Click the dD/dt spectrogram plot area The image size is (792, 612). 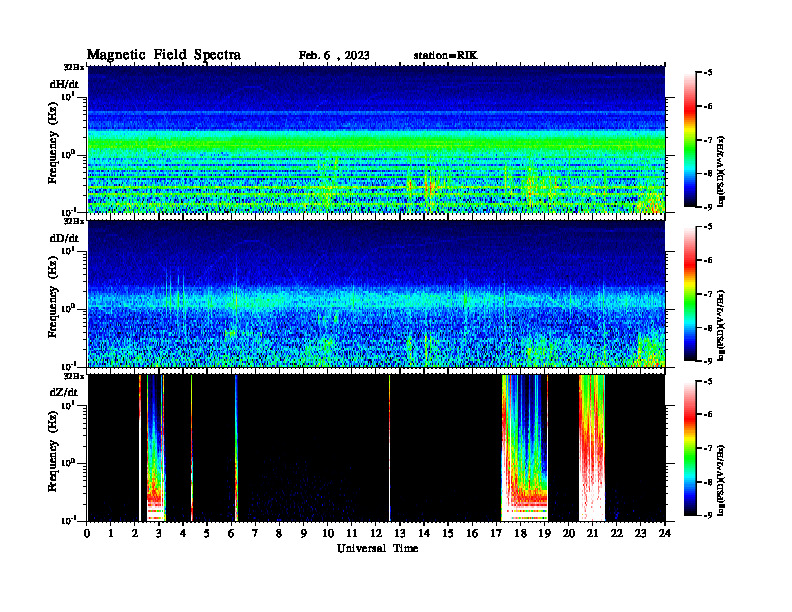pyautogui.click(x=376, y=294)
